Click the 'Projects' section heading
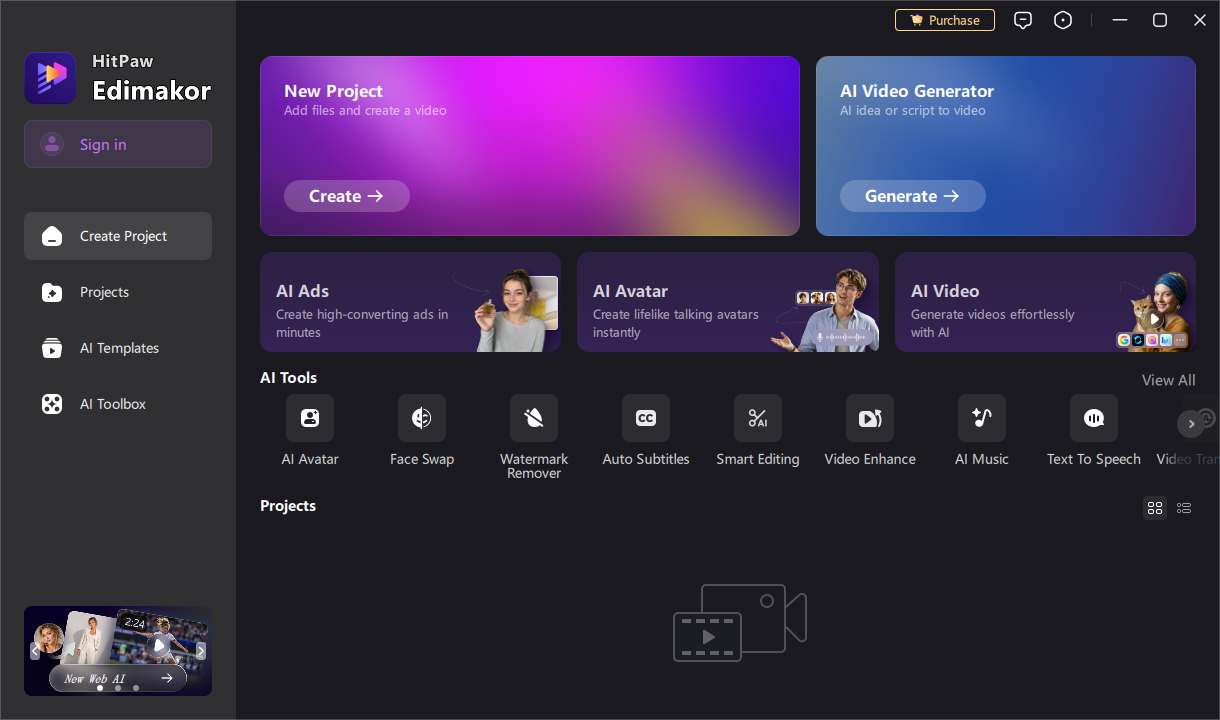The height and width of the screenshot is (720, 1220). (x=288, y=506)
